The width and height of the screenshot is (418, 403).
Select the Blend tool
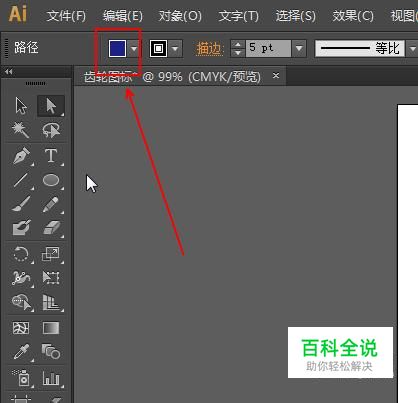(x=51, y=352)
